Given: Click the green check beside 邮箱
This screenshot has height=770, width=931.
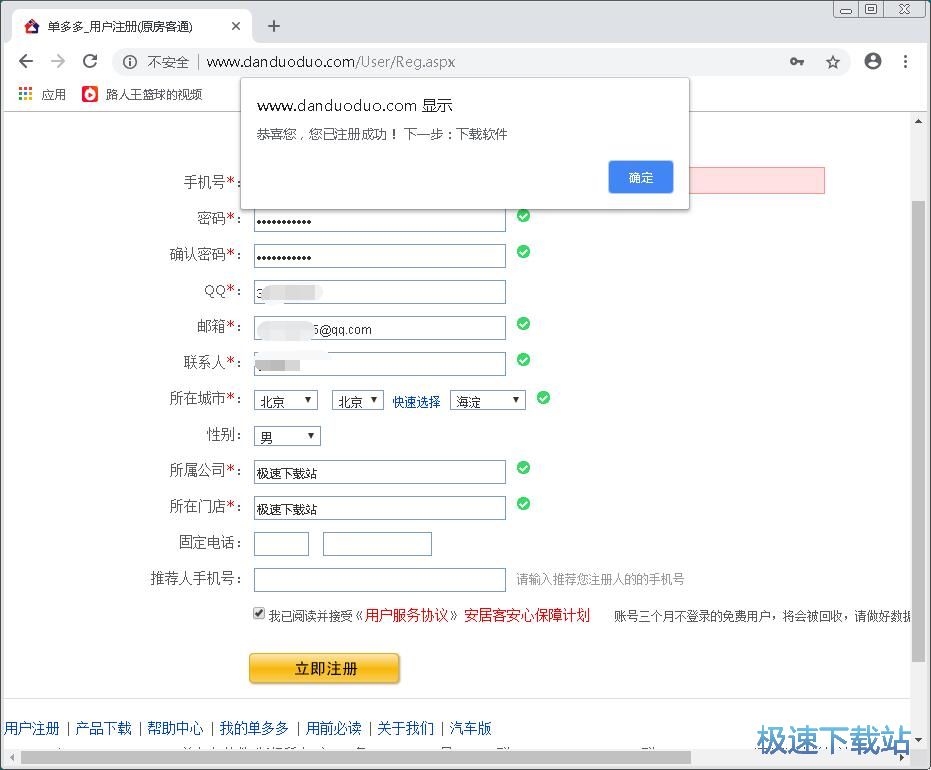Looking at the screenshot, I should coord(523,324).
